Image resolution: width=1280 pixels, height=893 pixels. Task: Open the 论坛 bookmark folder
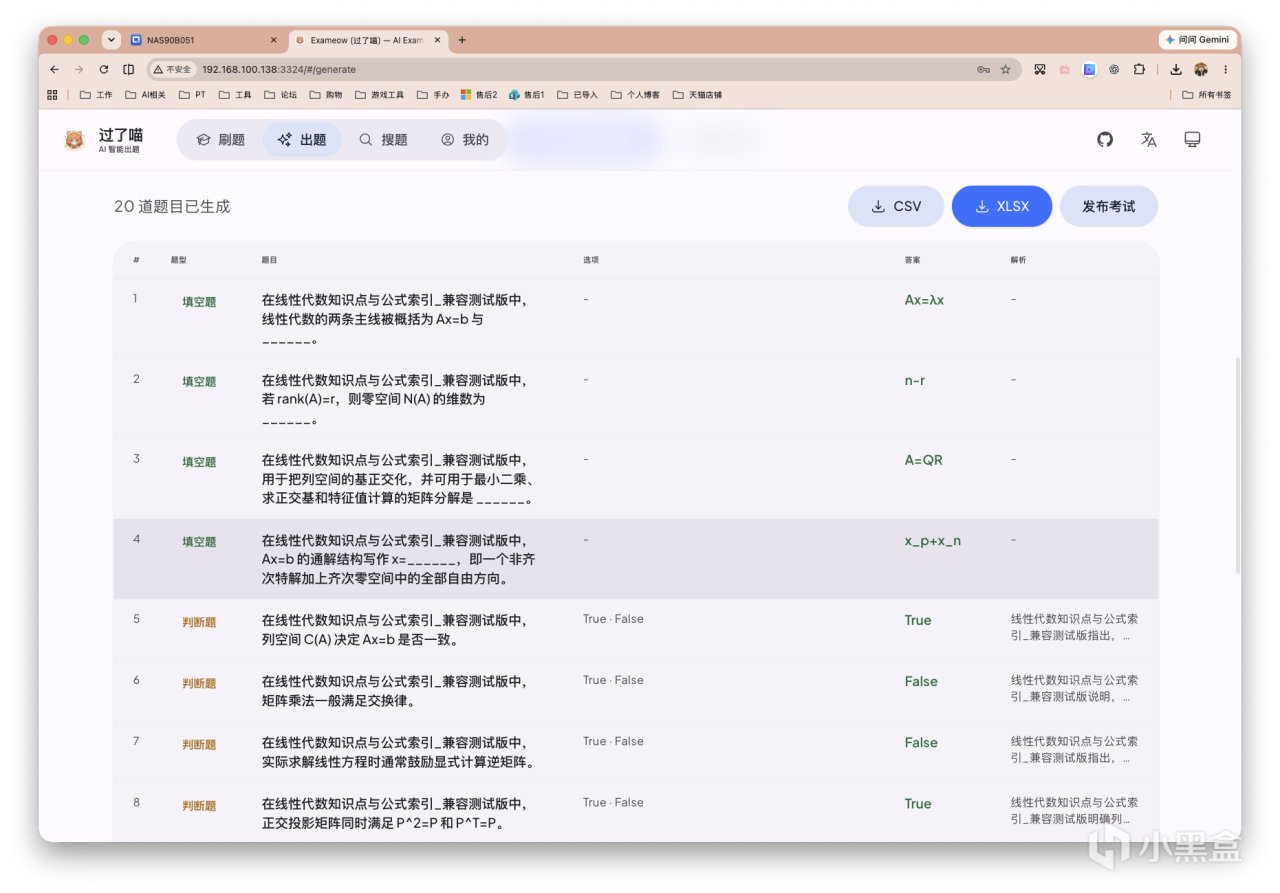[280, 95]
